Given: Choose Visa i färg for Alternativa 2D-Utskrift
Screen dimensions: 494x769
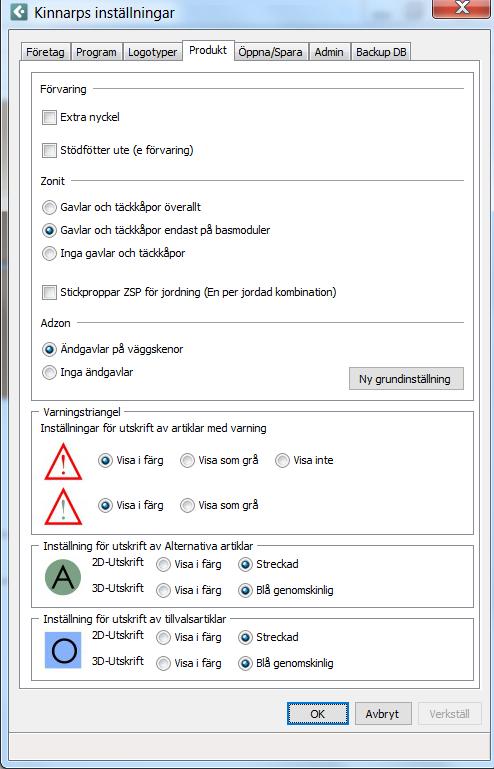Looking at the screenshot, I should point(163,564).
